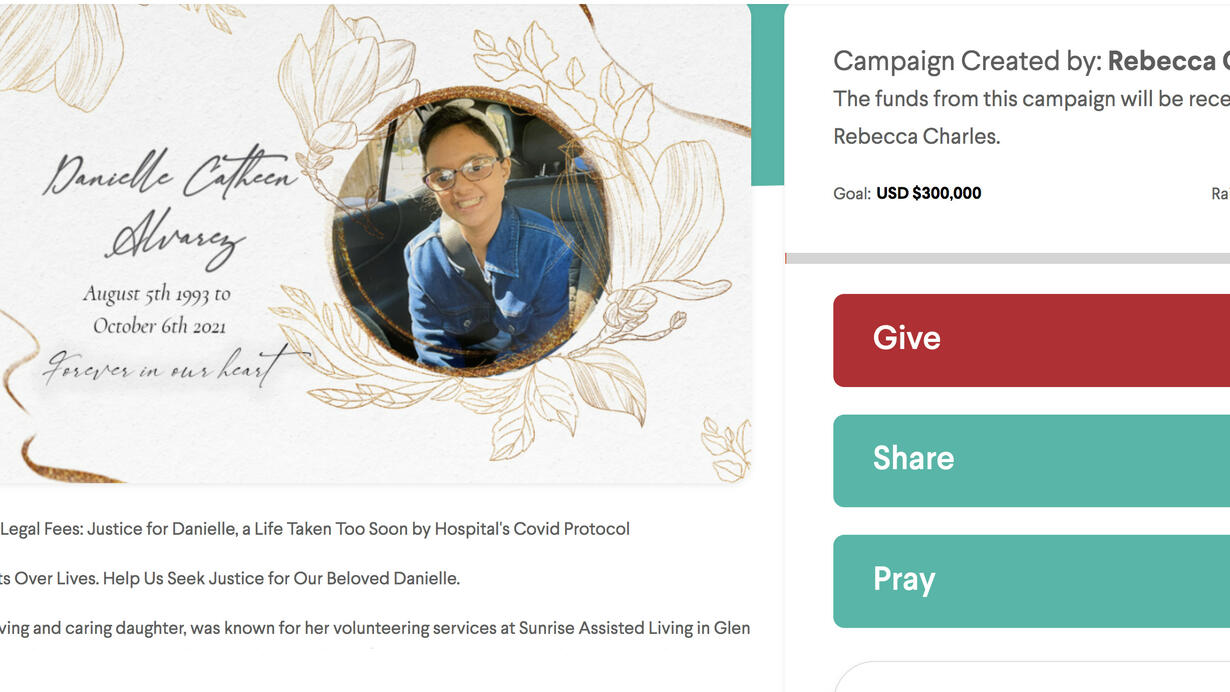
Task: Click the Danielle Catheen Alvarez script name
Action: (172, 205)
